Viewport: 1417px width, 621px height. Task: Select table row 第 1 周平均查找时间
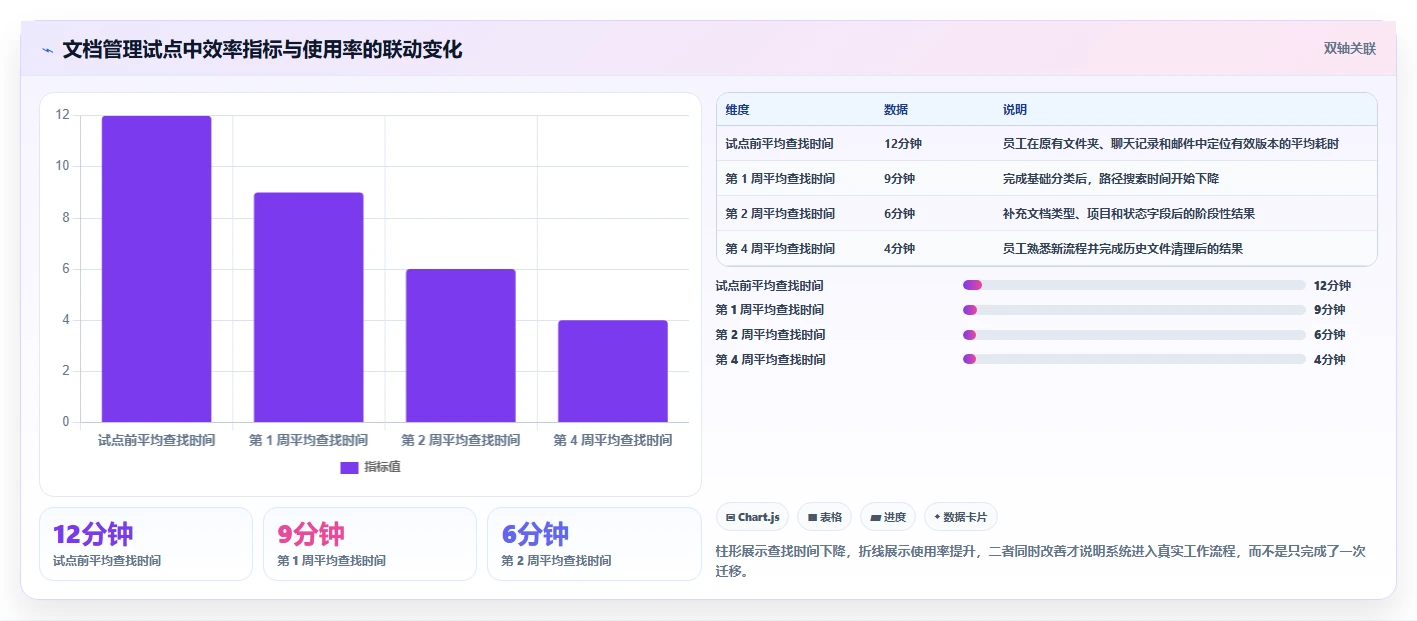point(1047,179)
